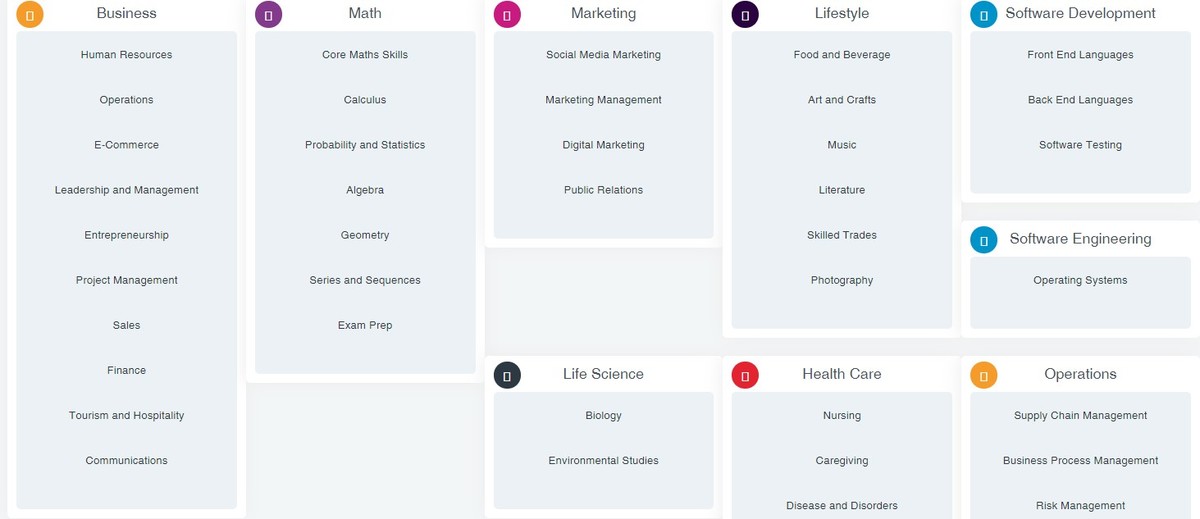Click the blue Software Engineering category icon
The width and height of the screenshot is (1200, 519).
coord(984,240)
